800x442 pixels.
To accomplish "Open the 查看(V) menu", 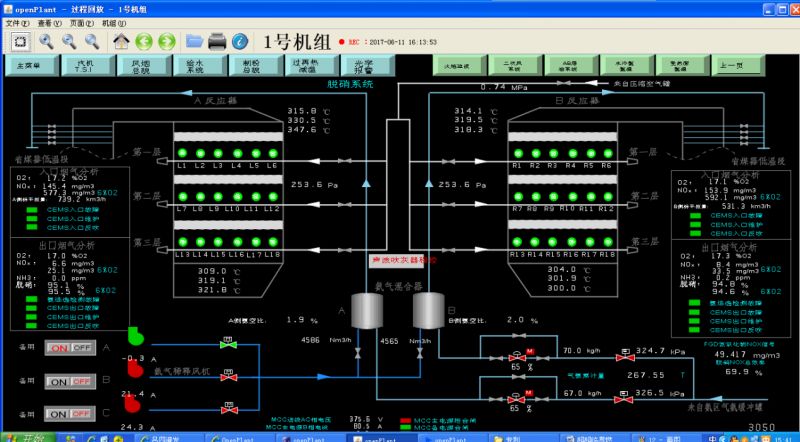I will [49, 21].
